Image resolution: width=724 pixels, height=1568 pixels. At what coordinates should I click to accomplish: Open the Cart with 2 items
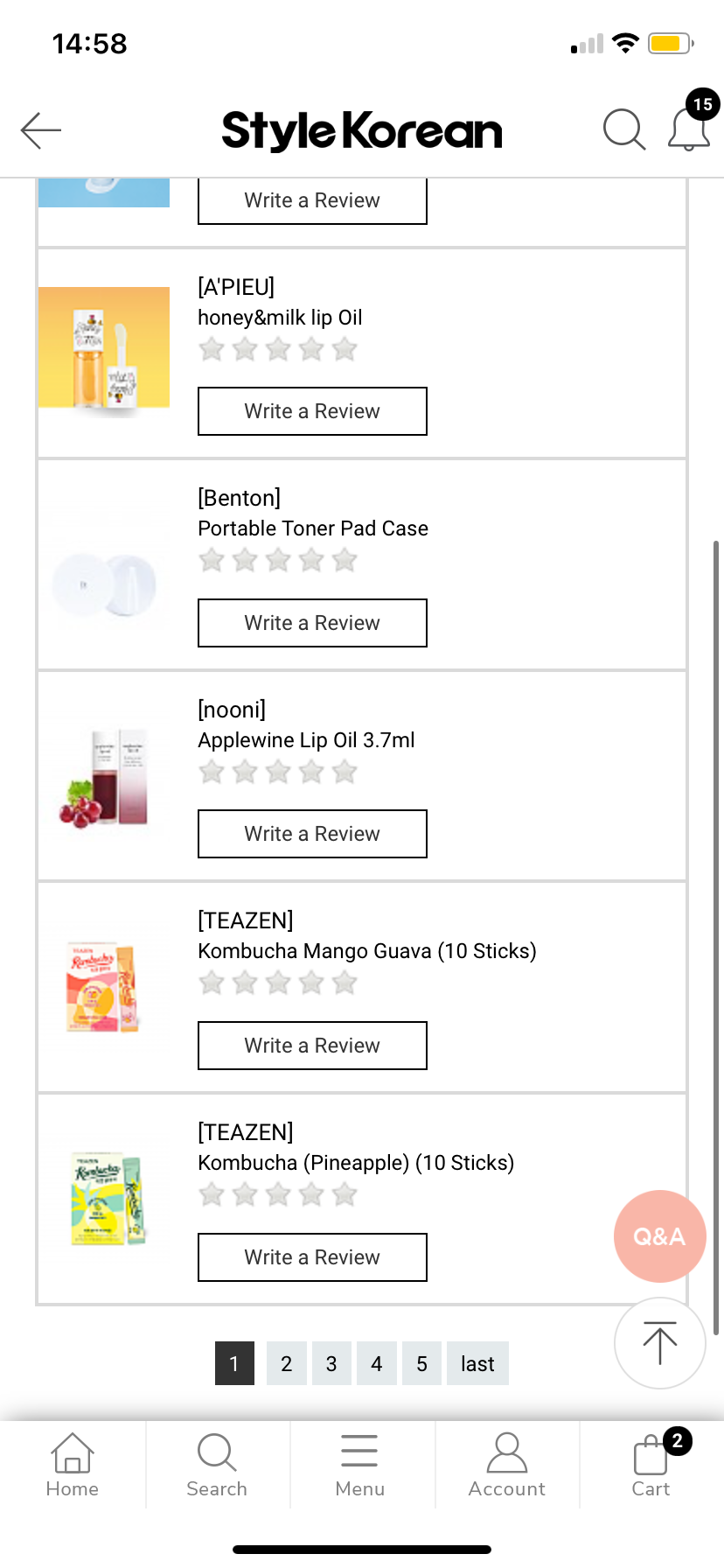[x=651, y=1465]
